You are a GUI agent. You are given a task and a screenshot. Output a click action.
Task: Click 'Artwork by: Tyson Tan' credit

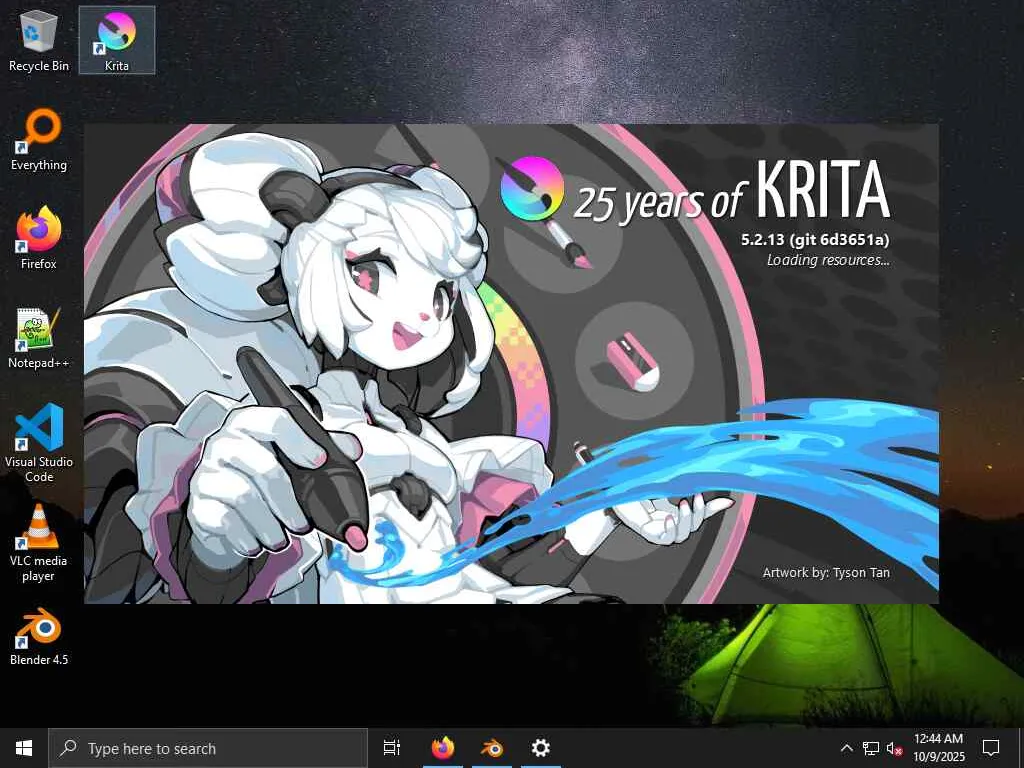826,573
